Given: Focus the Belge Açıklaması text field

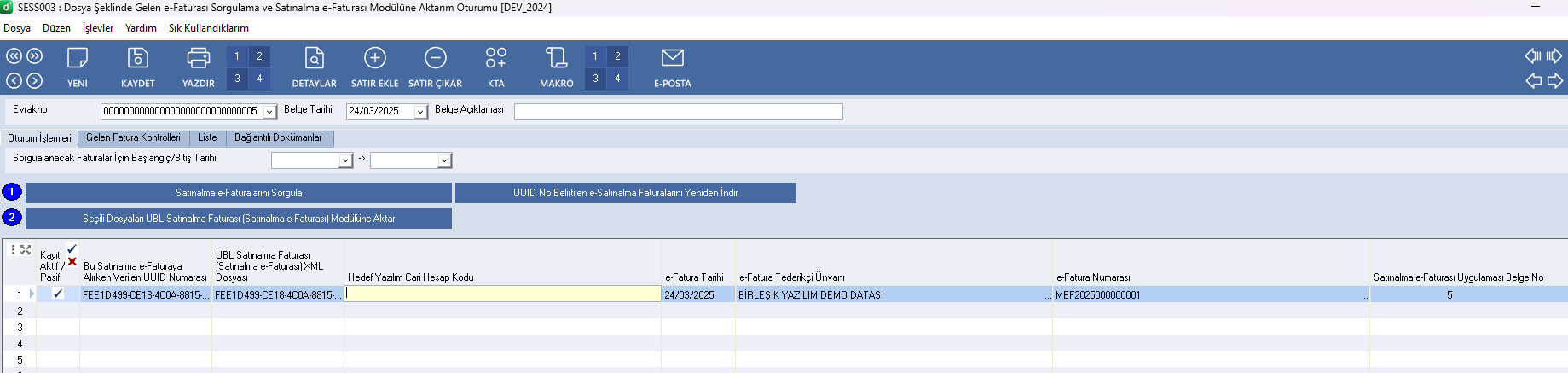Looking at the screenshot, I should 679,112.
